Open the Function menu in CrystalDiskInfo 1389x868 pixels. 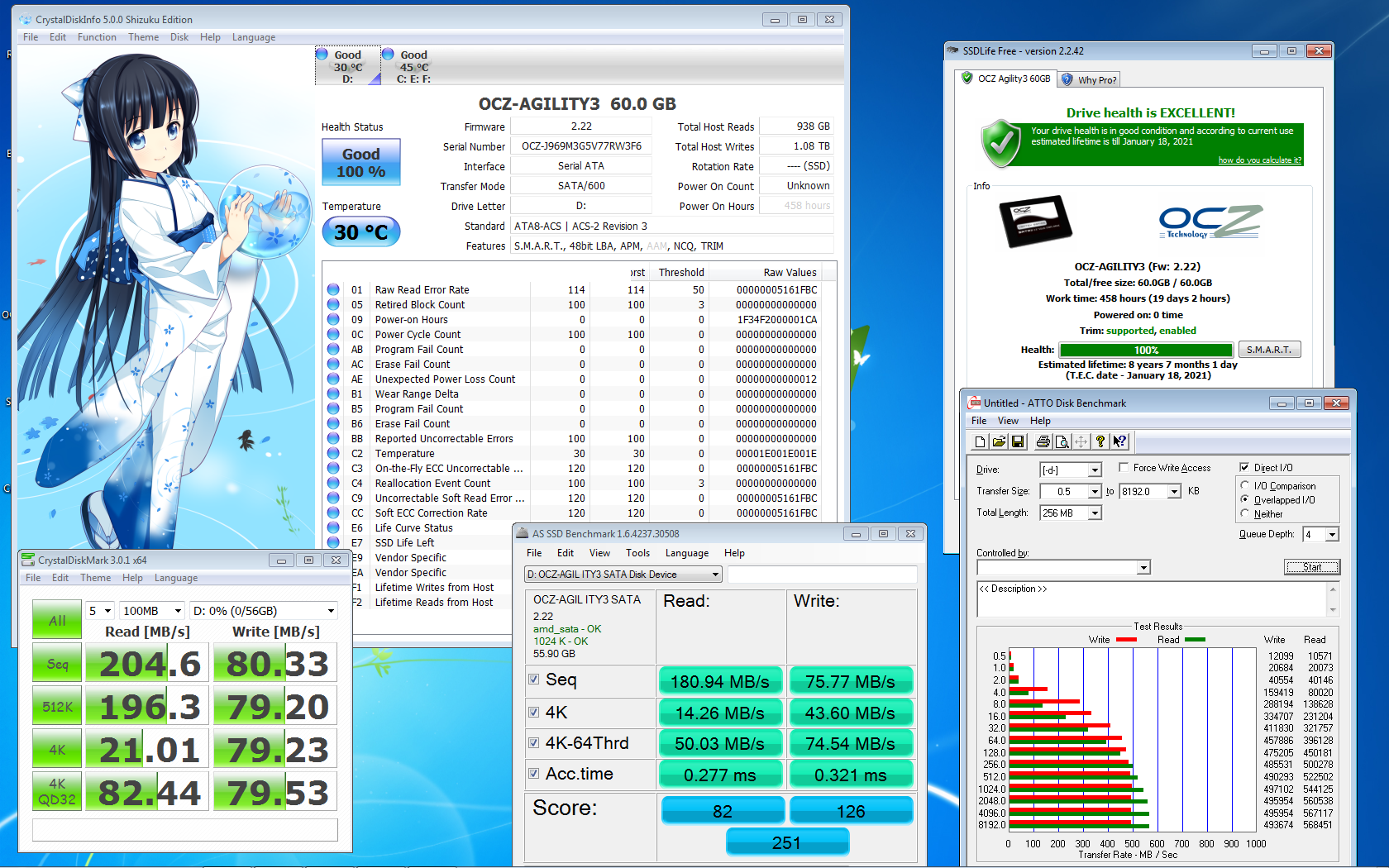point(97,37)
